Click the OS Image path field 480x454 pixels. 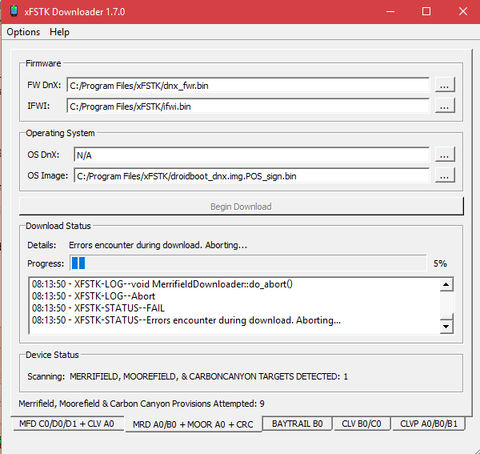252,176
